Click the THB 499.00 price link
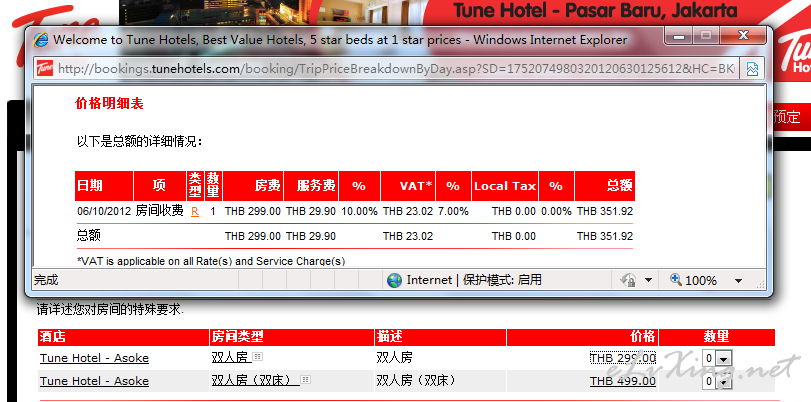Image resolution: width=811 pixels, height=402 pixels. pos(623,381)
